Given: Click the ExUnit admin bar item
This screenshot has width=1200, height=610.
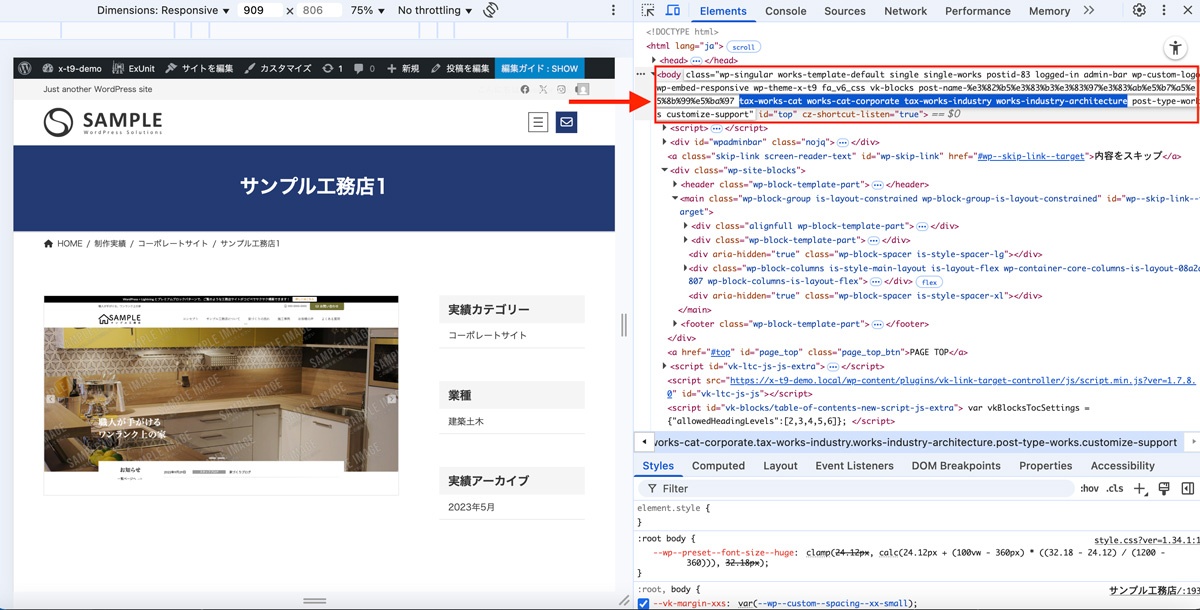Looking at the screenshot, I should click(134, 69).
